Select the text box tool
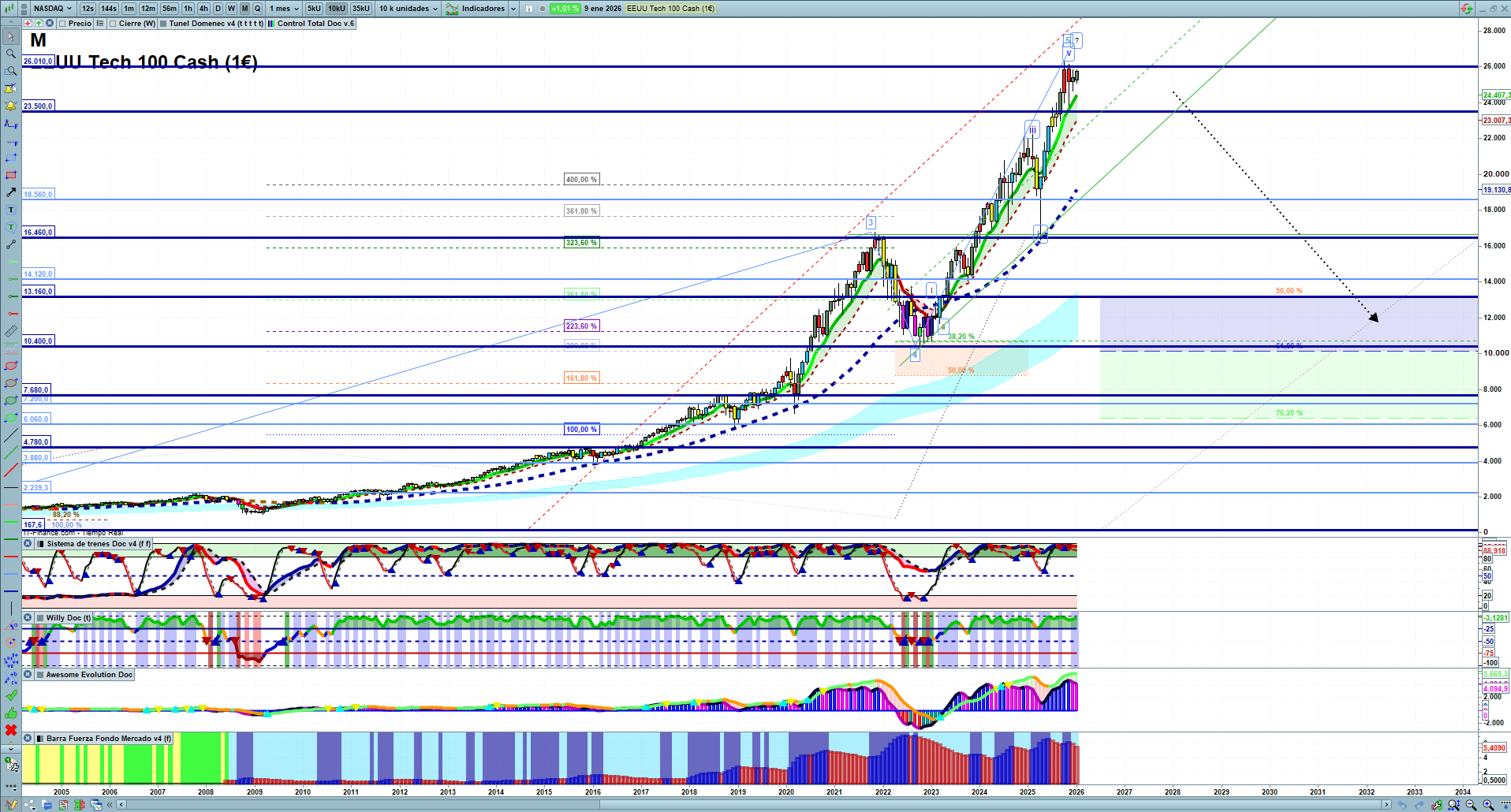 point(11,210)
